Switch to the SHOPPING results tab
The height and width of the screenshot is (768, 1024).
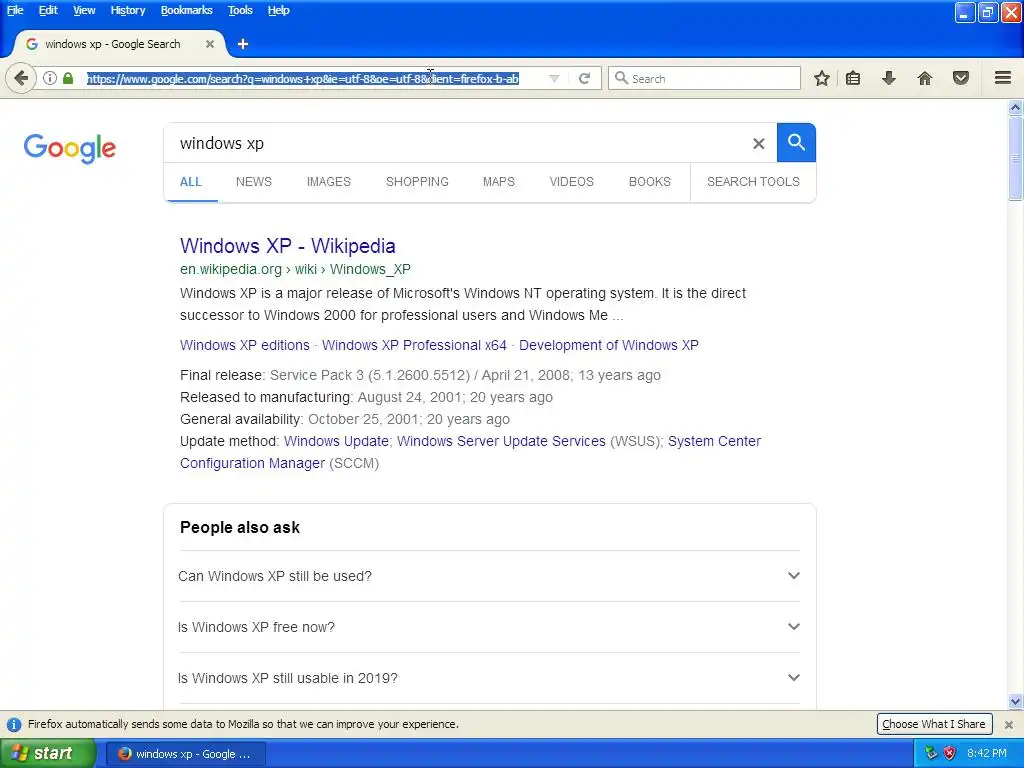tap(417, 182)
